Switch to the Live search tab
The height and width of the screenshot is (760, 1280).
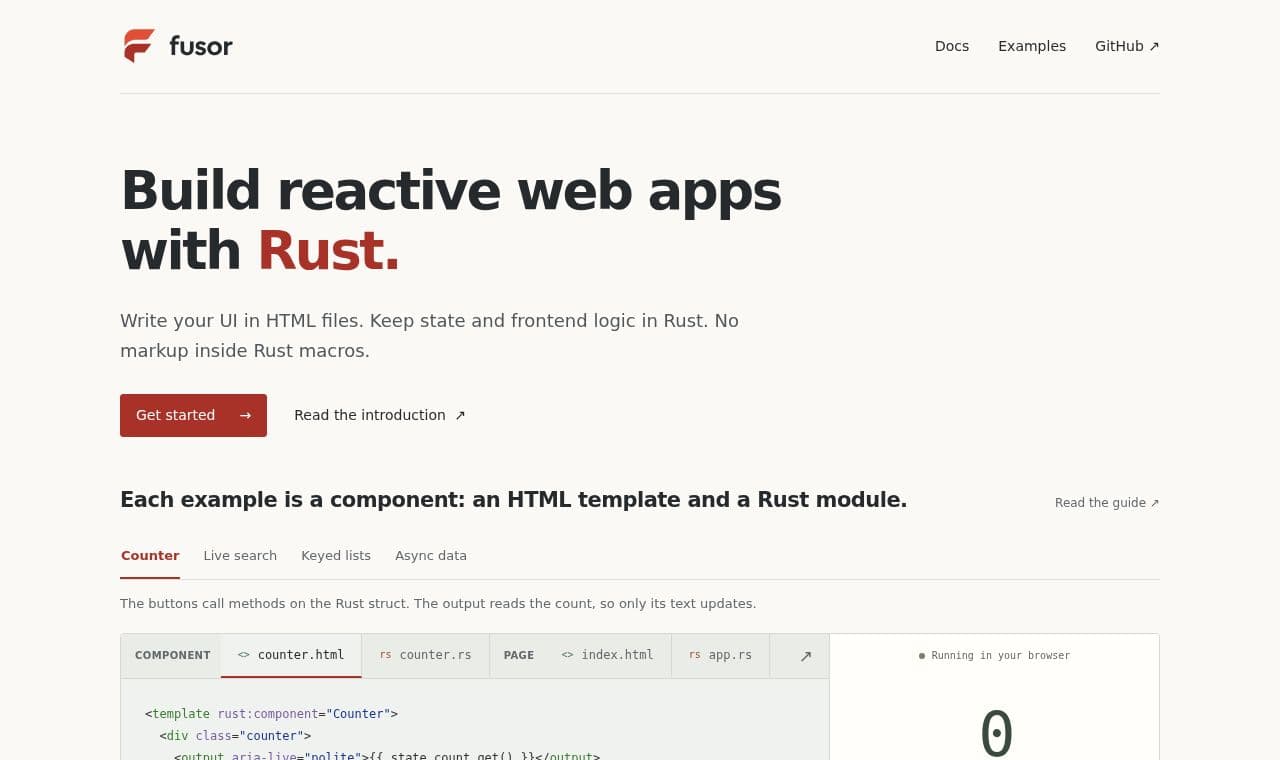pyautogui.click(x=240, y=556)
